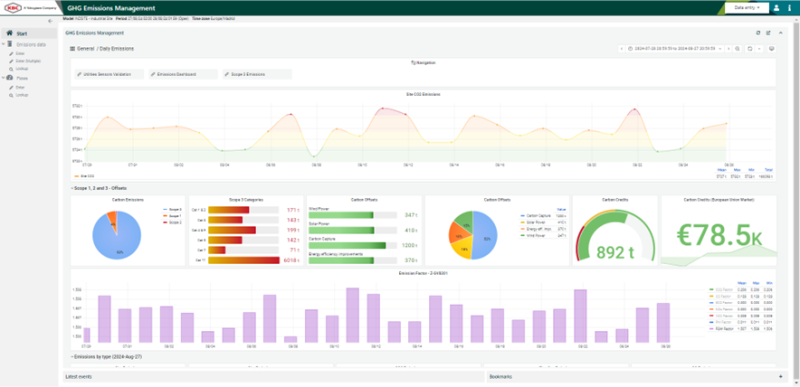Collapse the Emissions data tree section
Screen dimensions: 800x387
(3, 44)
